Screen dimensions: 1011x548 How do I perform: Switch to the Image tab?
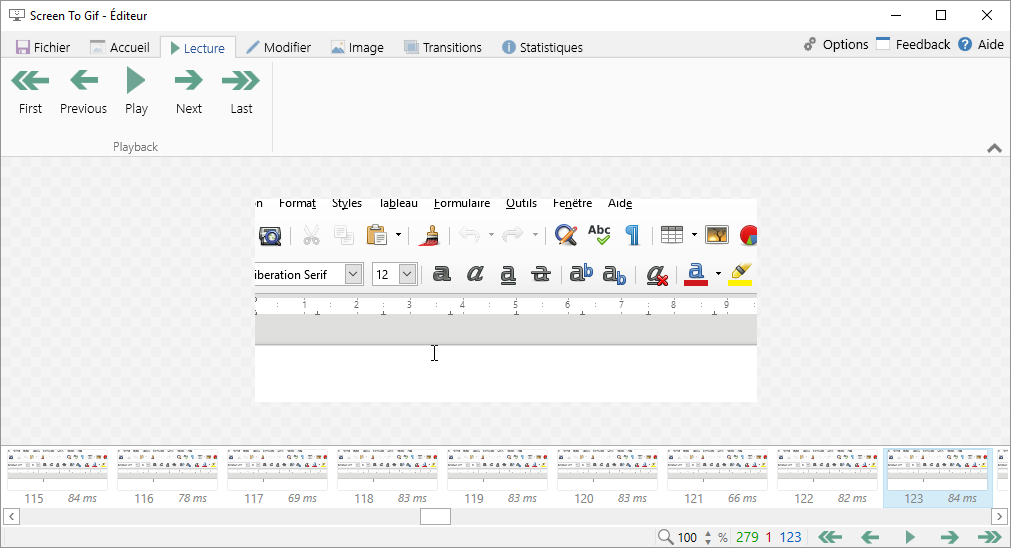click(357, 47)
